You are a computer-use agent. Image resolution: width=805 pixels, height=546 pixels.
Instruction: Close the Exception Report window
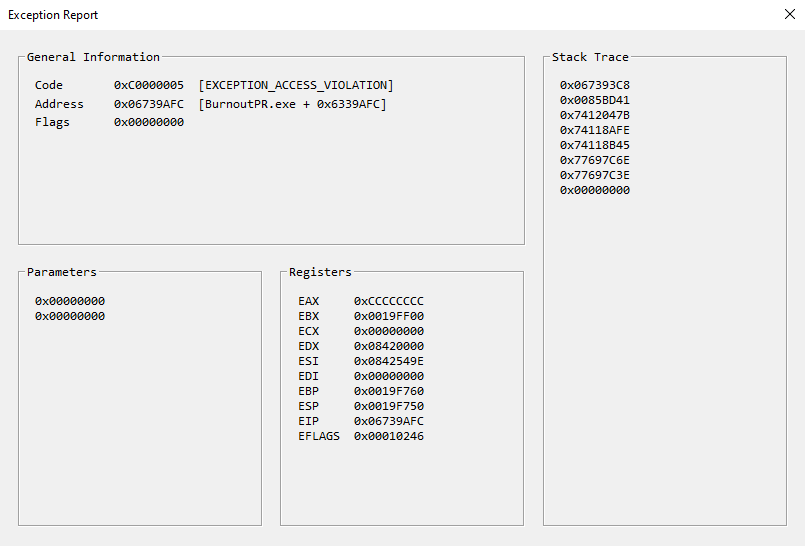(789, 15)
